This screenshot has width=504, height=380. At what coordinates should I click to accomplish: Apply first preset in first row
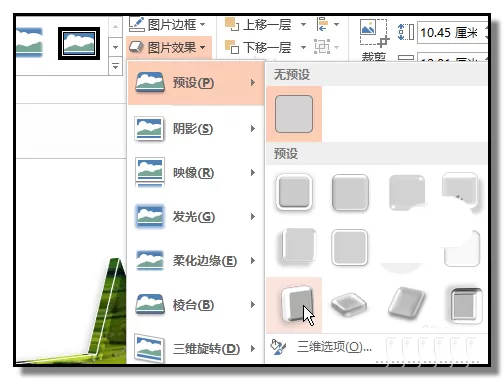pyautogui.click(x=294, y=192)
